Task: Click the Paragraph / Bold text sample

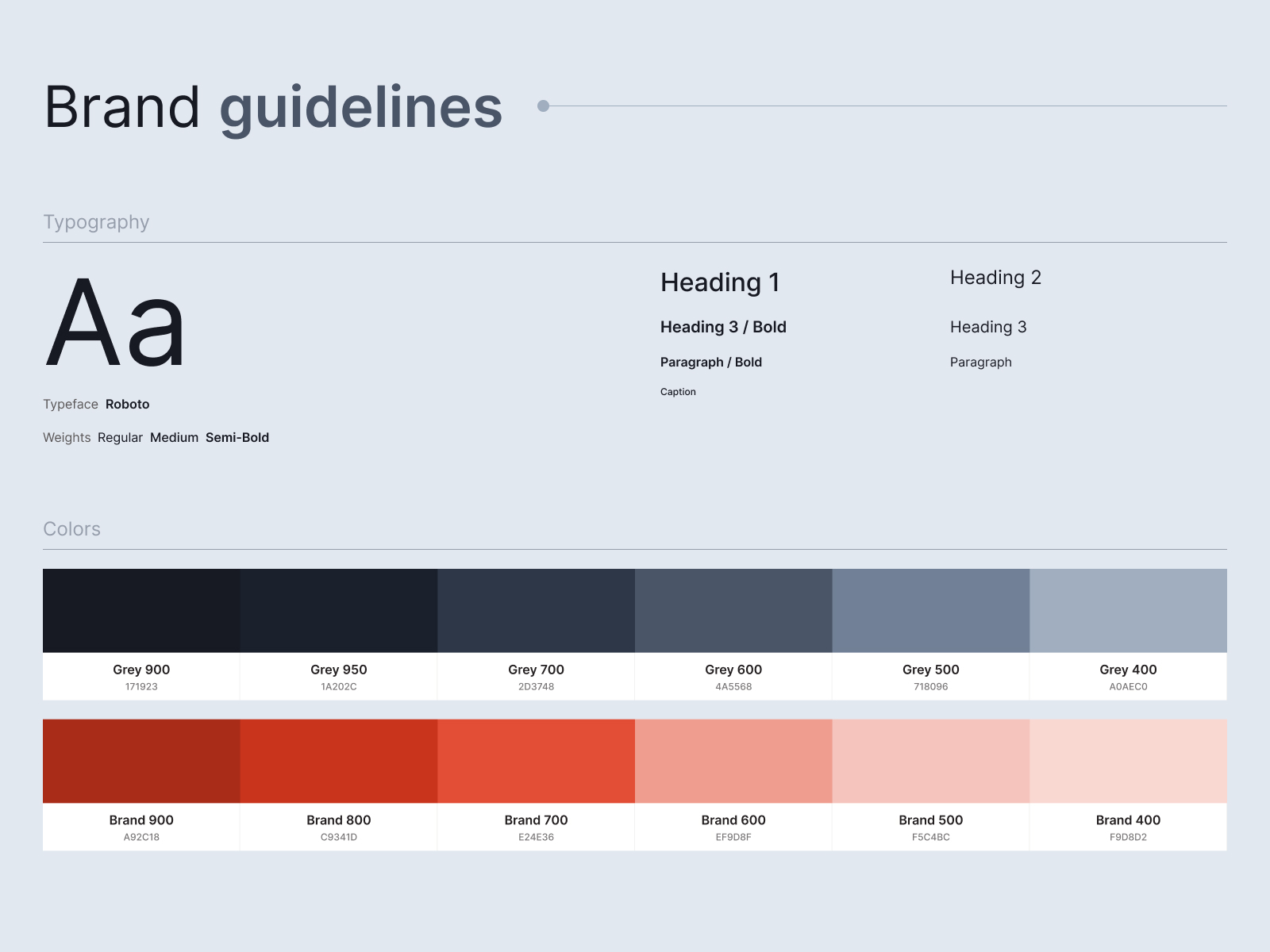Action: (x=711, y=363)
